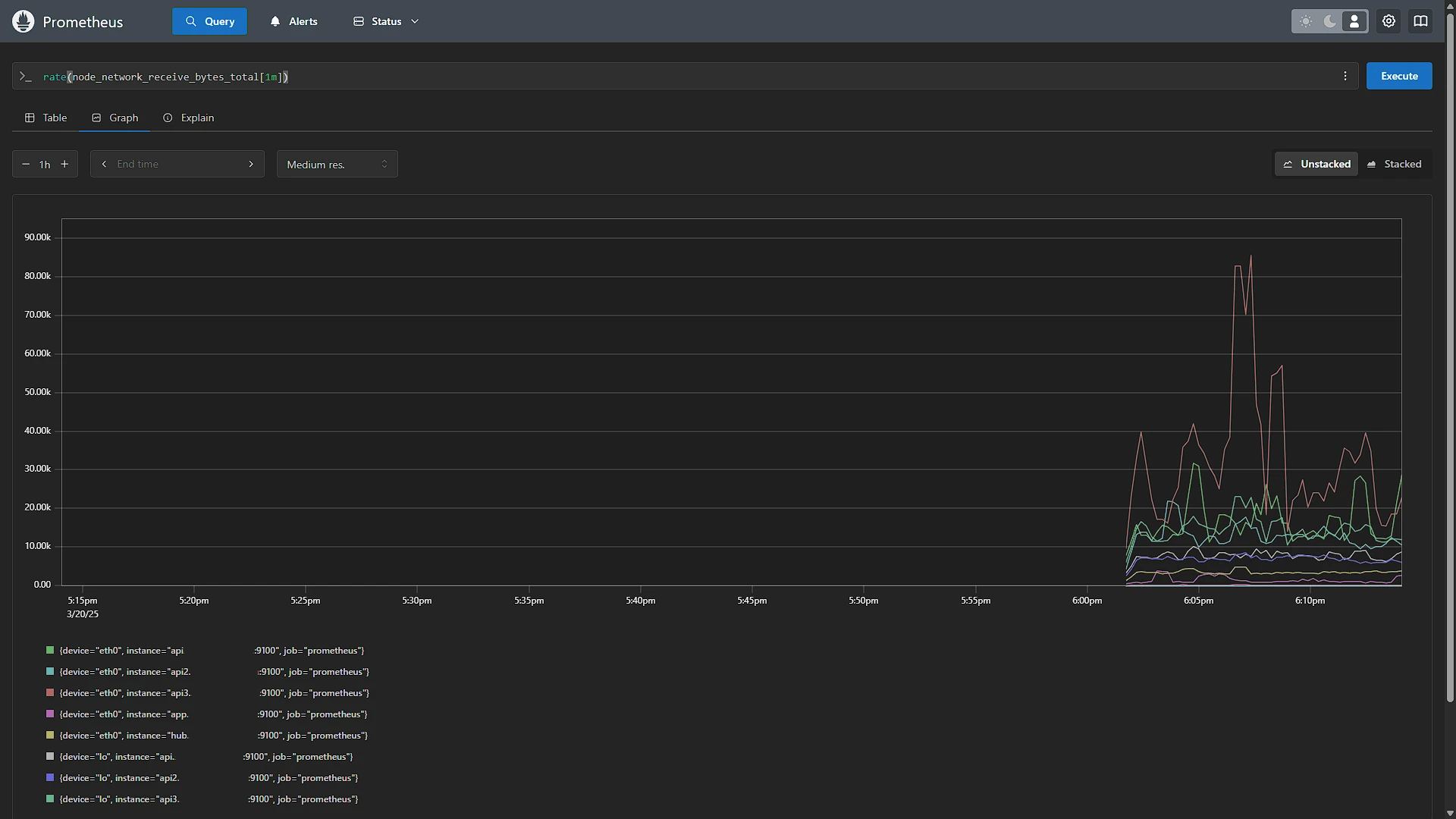The image size is (1456, 819).
Task: Select the Unstacked graph mode
Action: [1316, 164]
